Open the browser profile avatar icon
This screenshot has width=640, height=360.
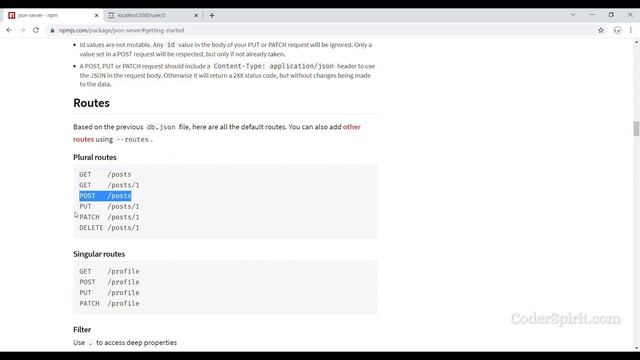tap(617, 30)
